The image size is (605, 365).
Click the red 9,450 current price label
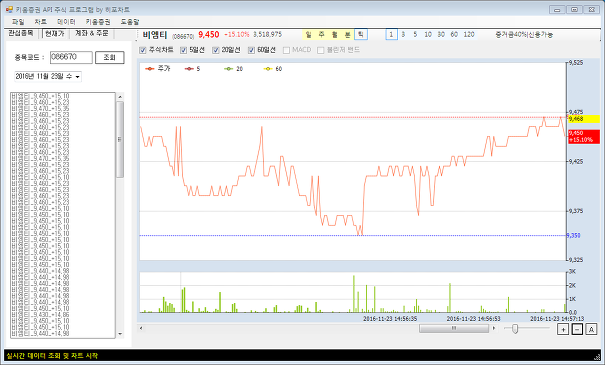(584, 137)
